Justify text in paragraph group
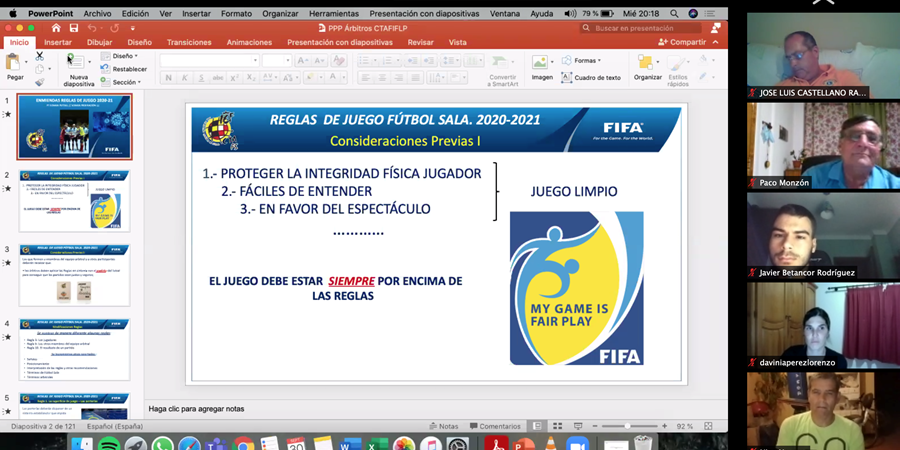The width and height of the screenshot is (900, 450). pos(416,78)
